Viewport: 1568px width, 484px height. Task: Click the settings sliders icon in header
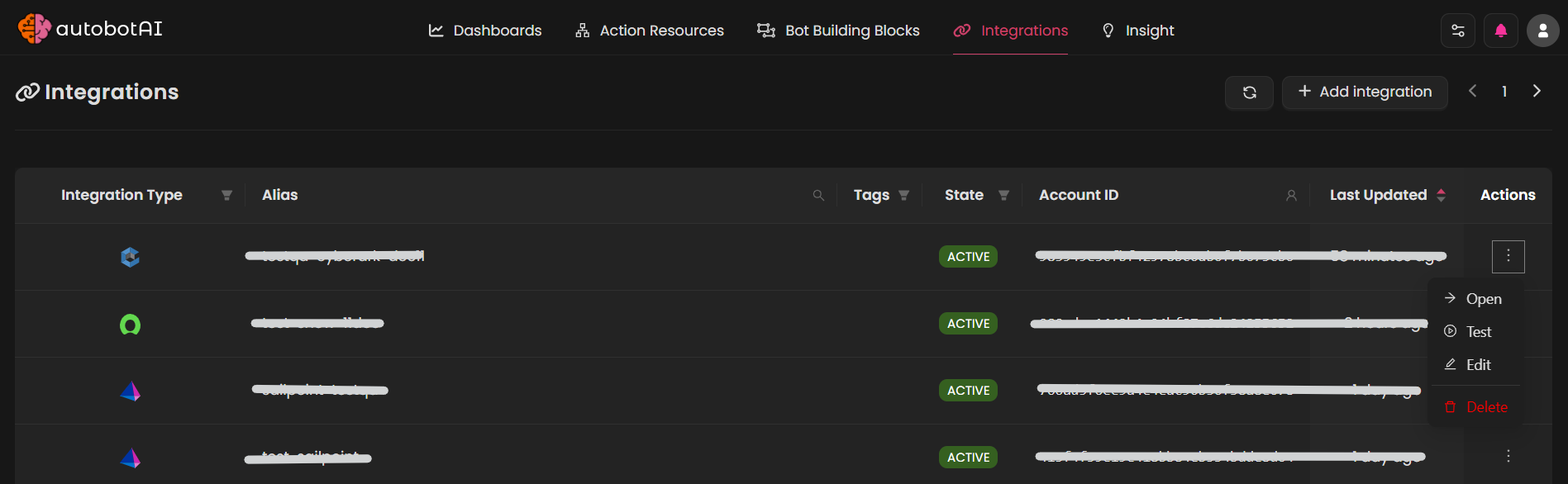[1457, 31]
